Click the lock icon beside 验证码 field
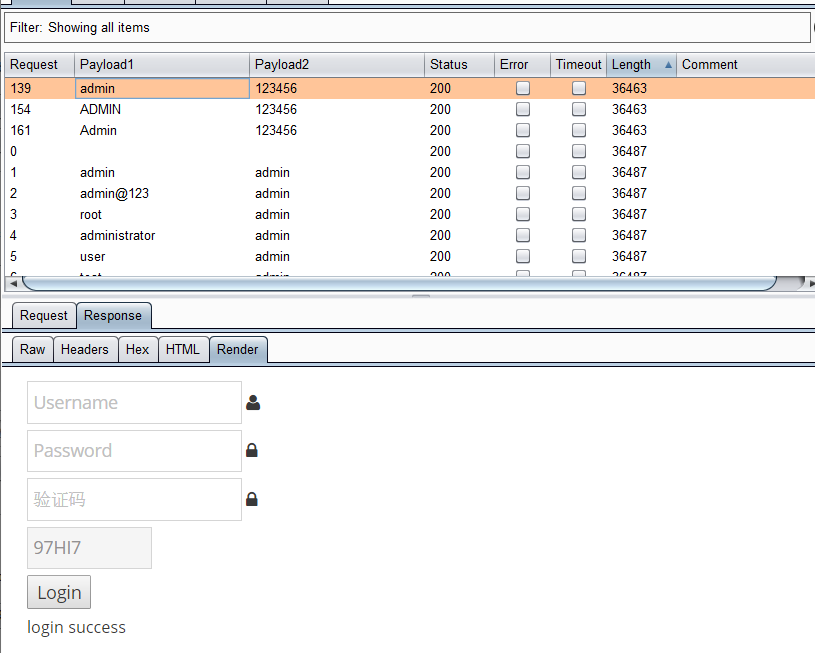 252,499
